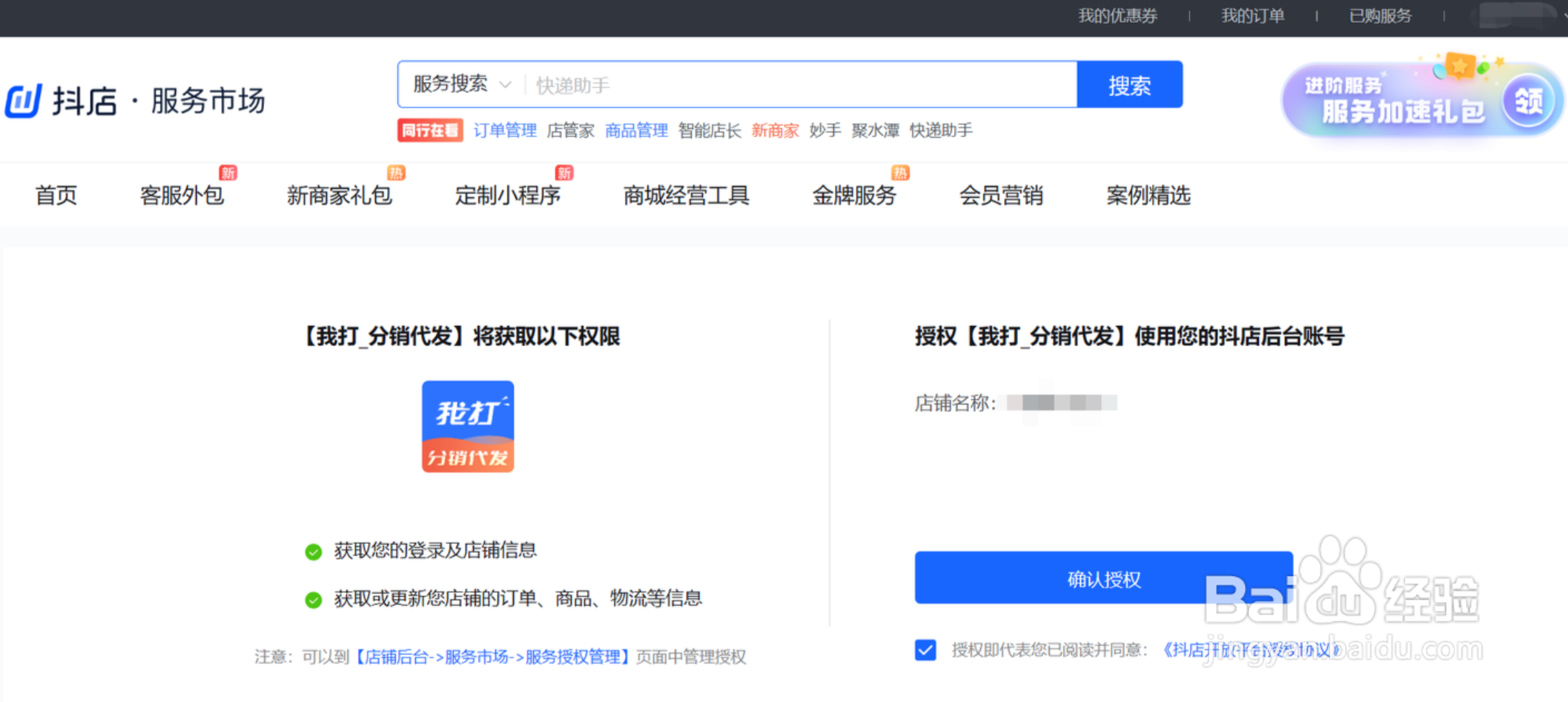The width and height of the screenshot is (1568, 702).
Task: Select the 案例精选 tab
Action: click(1149, 196)
